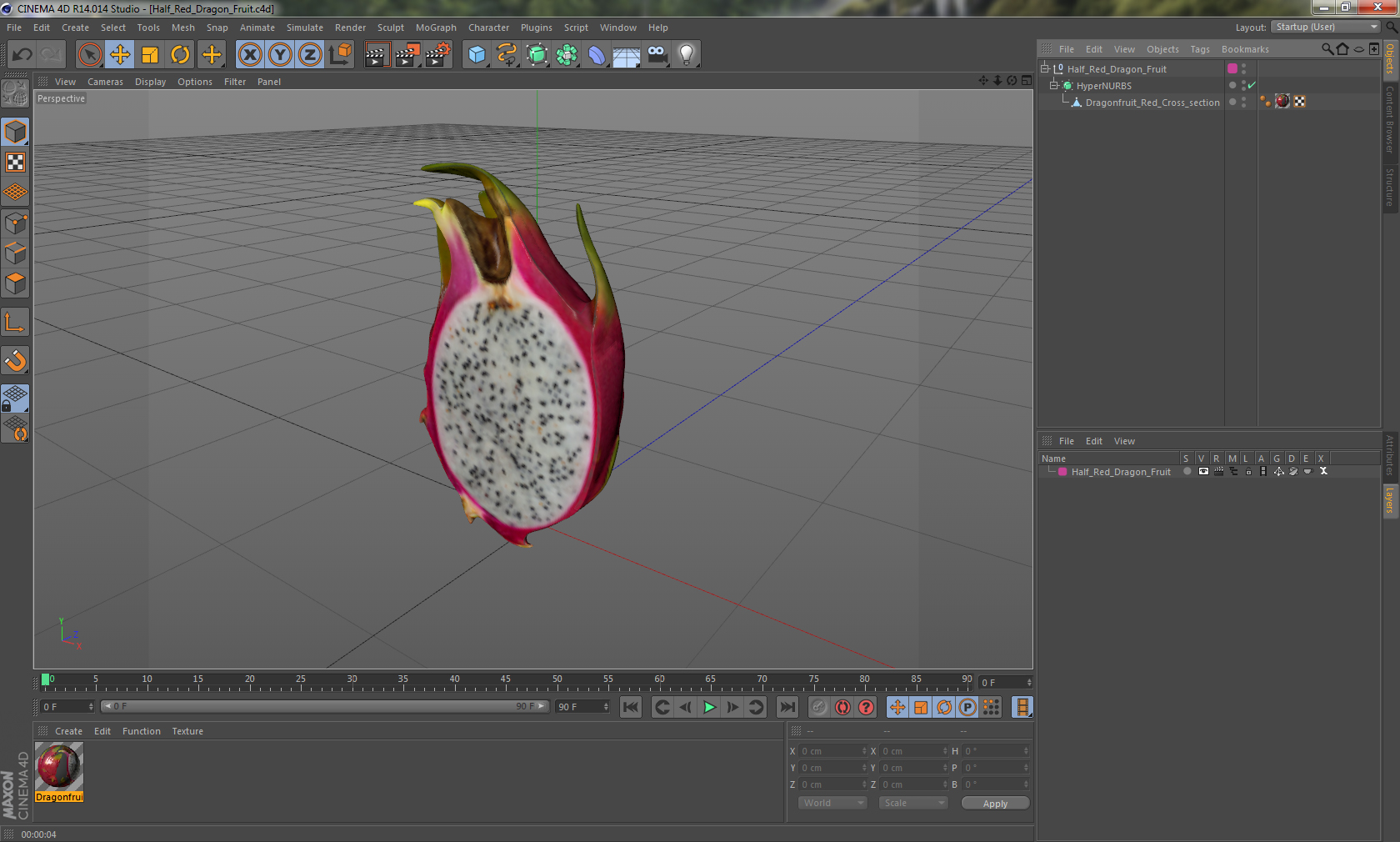This screenshot has width=1400, height=842.
Task: Go to end of animation
Action: pyautogui.click(x=787, y=707)
